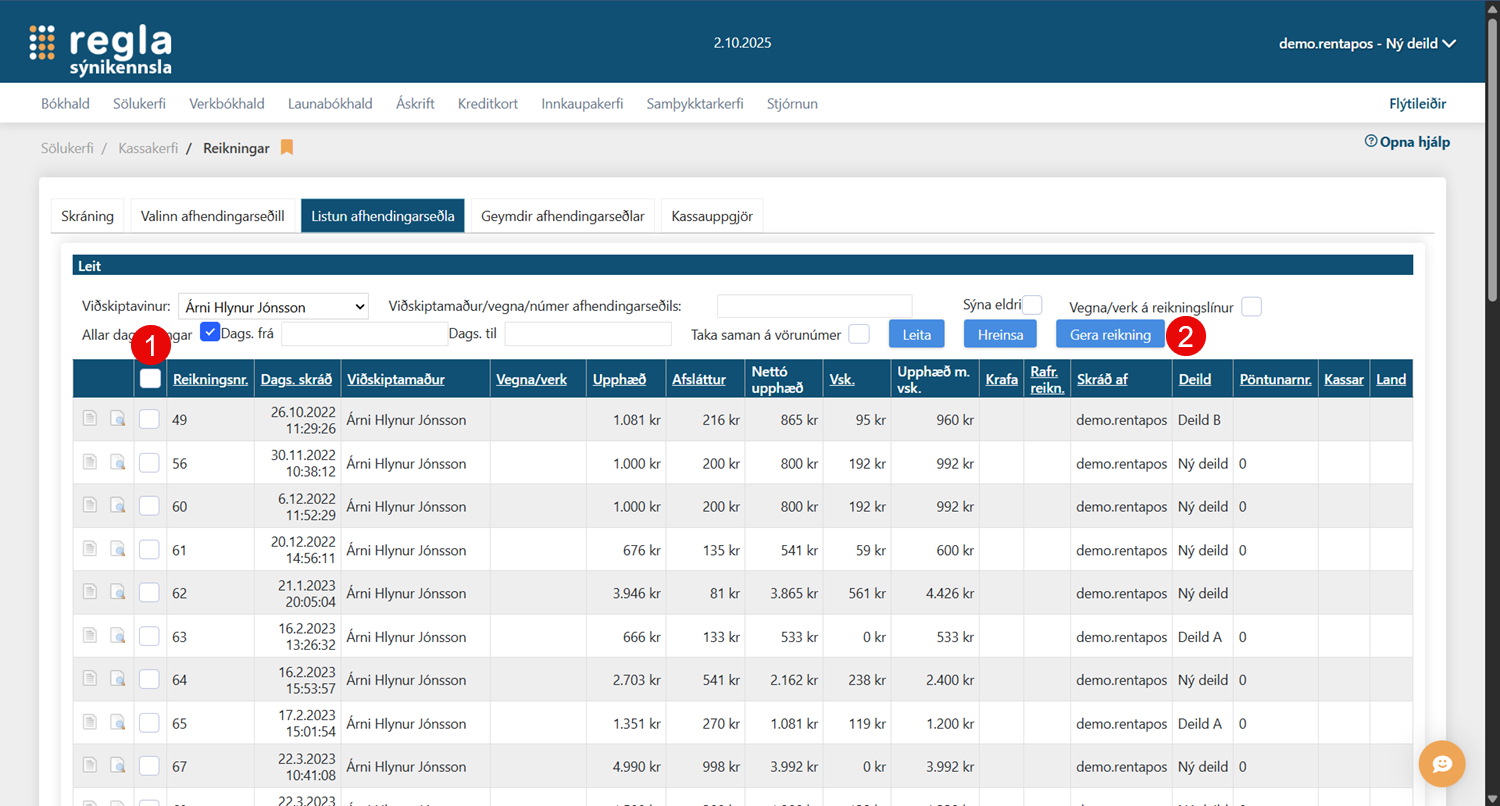Click the orange bookmark icon beside Reikningar
Viewport: 1500px width, 806px height.
click(x=287, y=148)
